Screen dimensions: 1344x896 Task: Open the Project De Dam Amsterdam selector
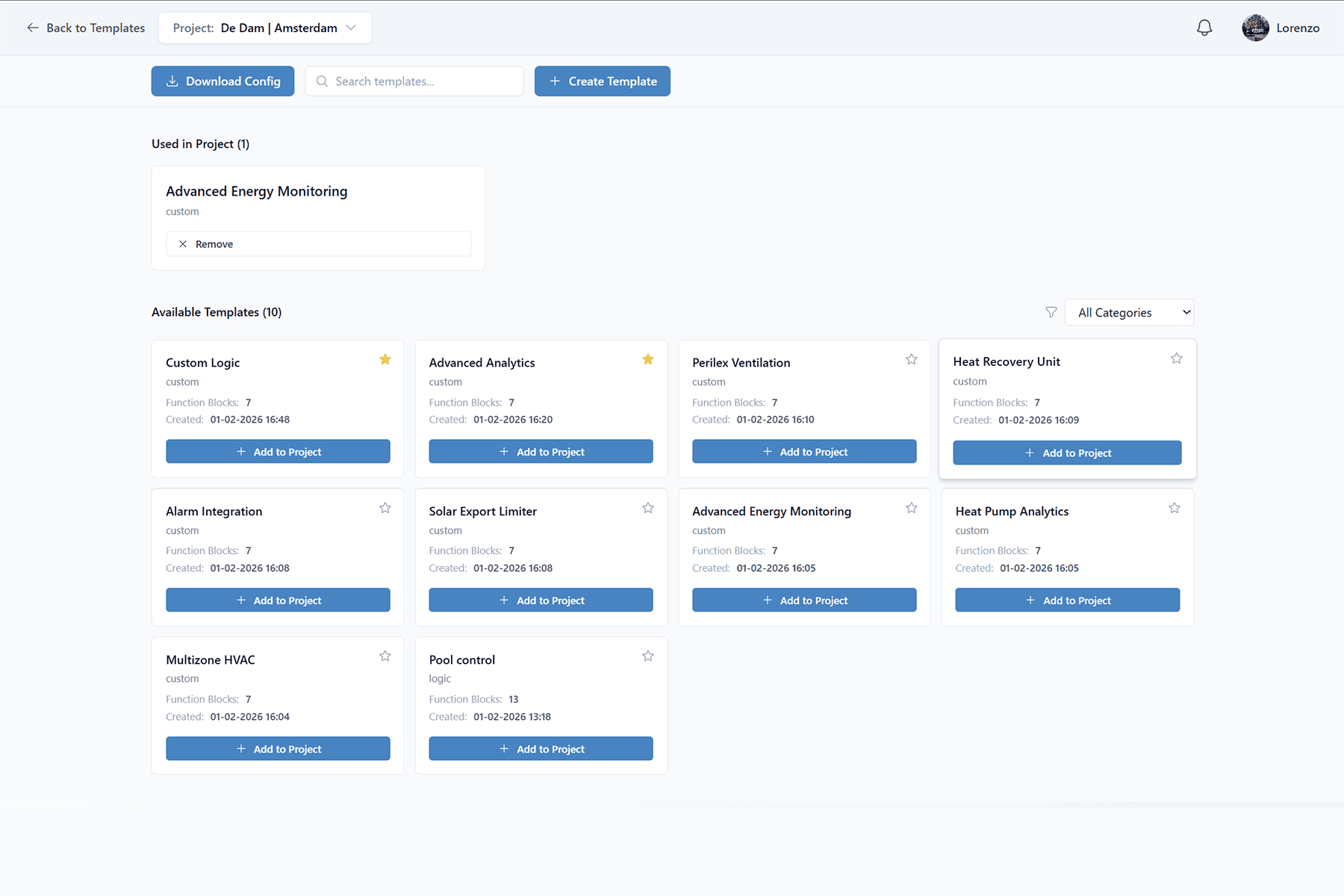pyautogui.click(x=265, y=28)
